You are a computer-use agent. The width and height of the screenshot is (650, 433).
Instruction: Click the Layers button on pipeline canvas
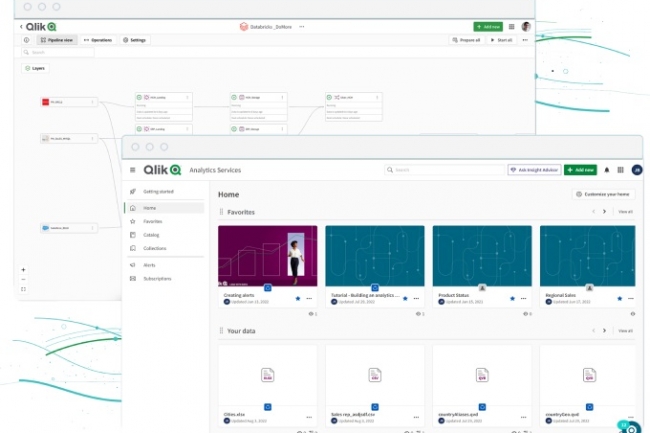(35, 68)
